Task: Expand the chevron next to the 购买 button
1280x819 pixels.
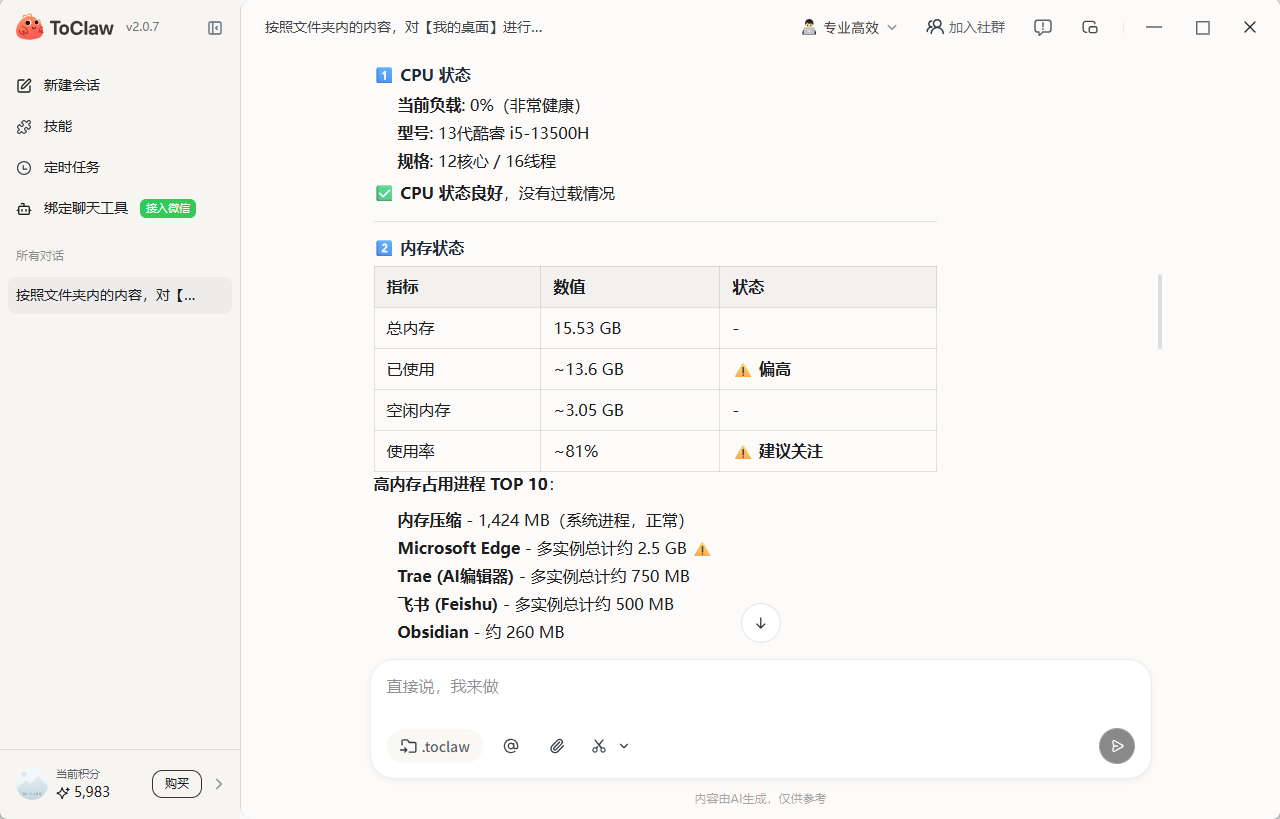Action: point(218,783)
